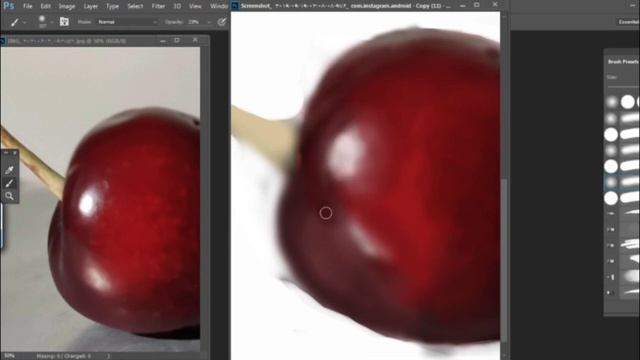Select the hard round brush in seventh row
This screenshot has width=640, height=360.
(611, 198)
